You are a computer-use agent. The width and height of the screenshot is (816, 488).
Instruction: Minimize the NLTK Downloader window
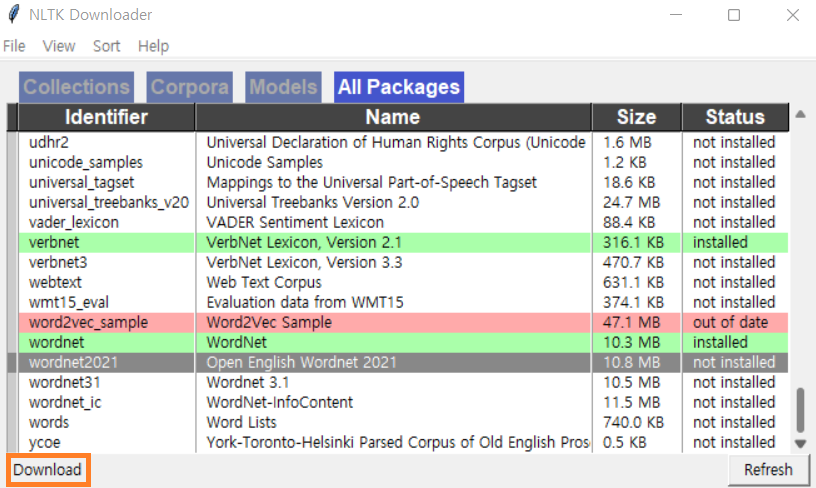click(x=676, y=15)
